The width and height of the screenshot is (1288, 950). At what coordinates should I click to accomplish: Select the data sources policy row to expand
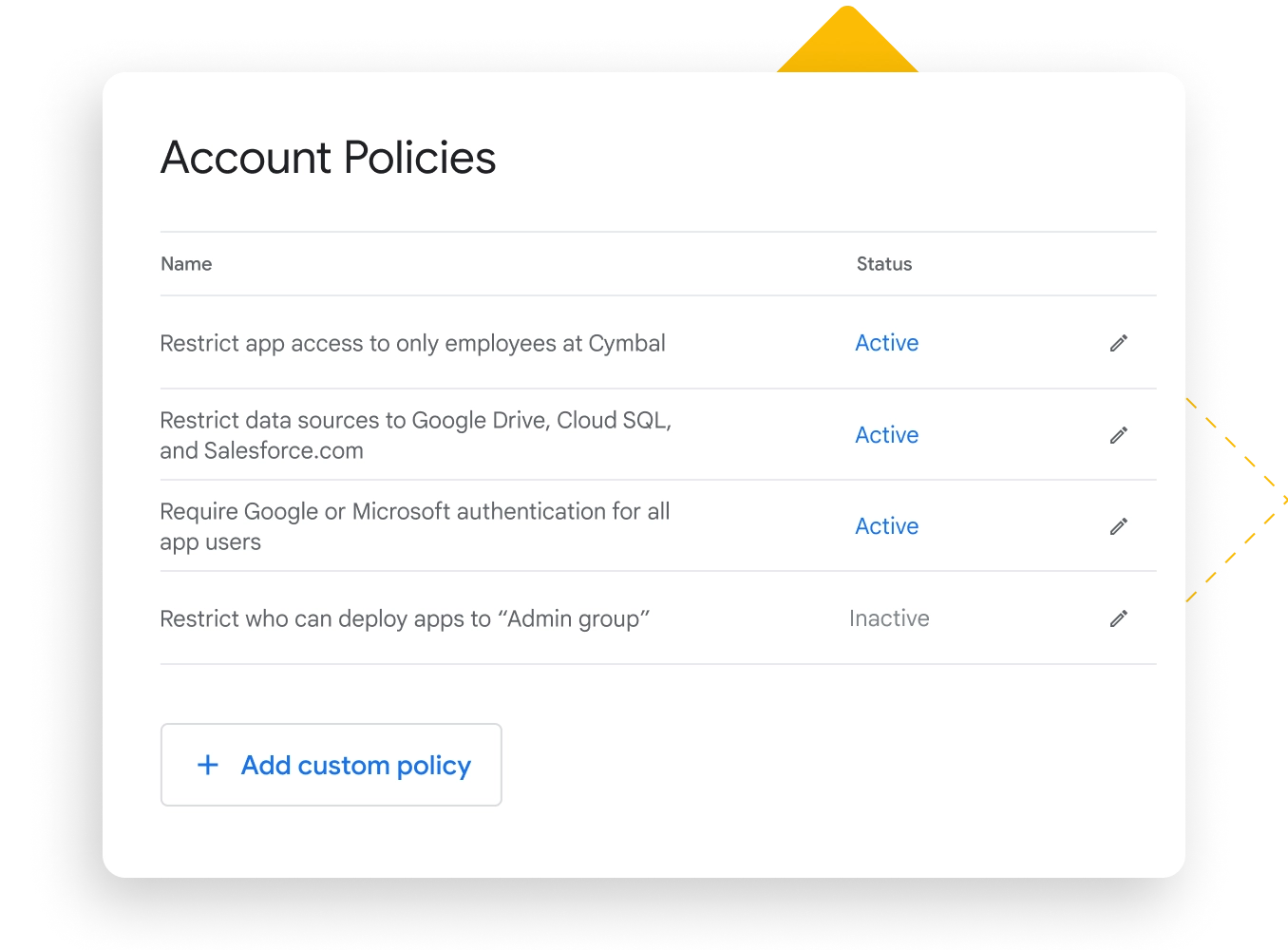416,434
